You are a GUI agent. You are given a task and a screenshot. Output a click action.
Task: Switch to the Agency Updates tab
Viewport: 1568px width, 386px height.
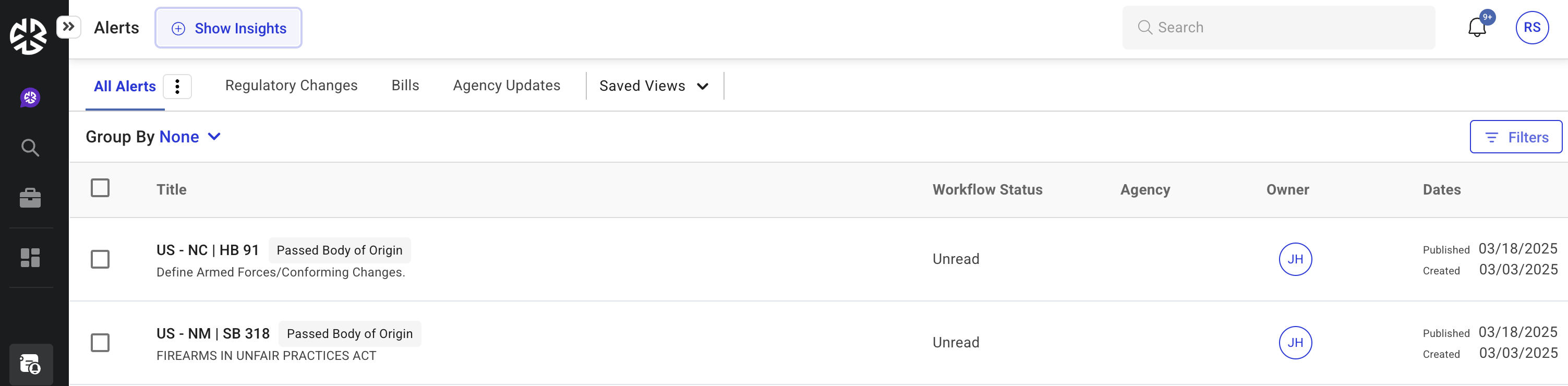coord(506,85)
